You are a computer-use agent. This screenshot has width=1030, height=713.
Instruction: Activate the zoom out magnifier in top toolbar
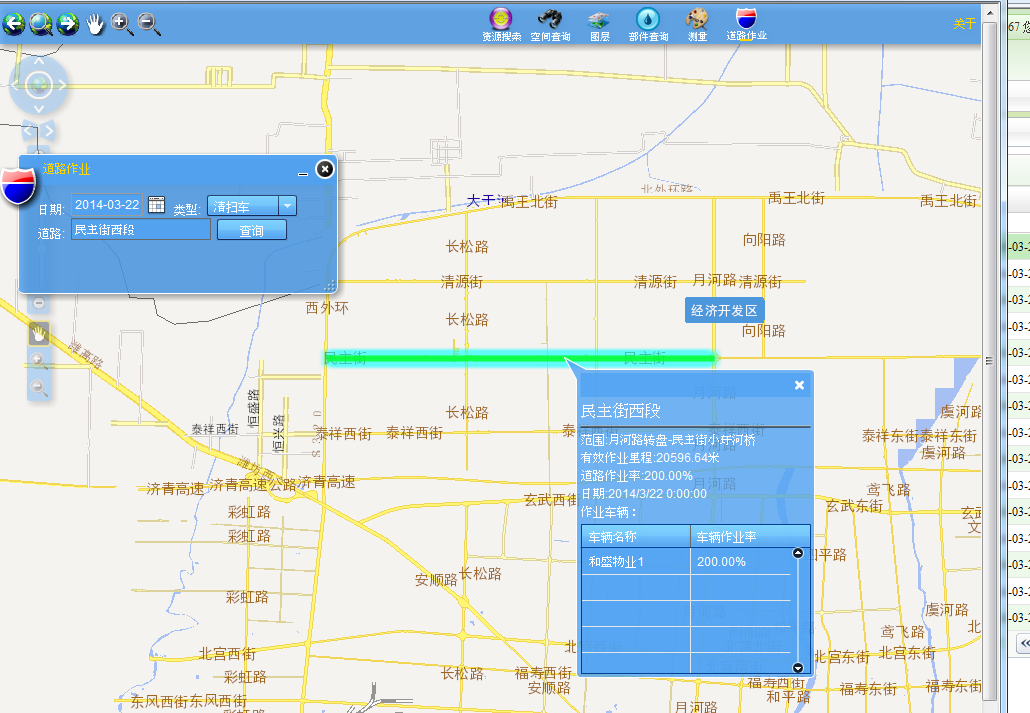point(149,23)
